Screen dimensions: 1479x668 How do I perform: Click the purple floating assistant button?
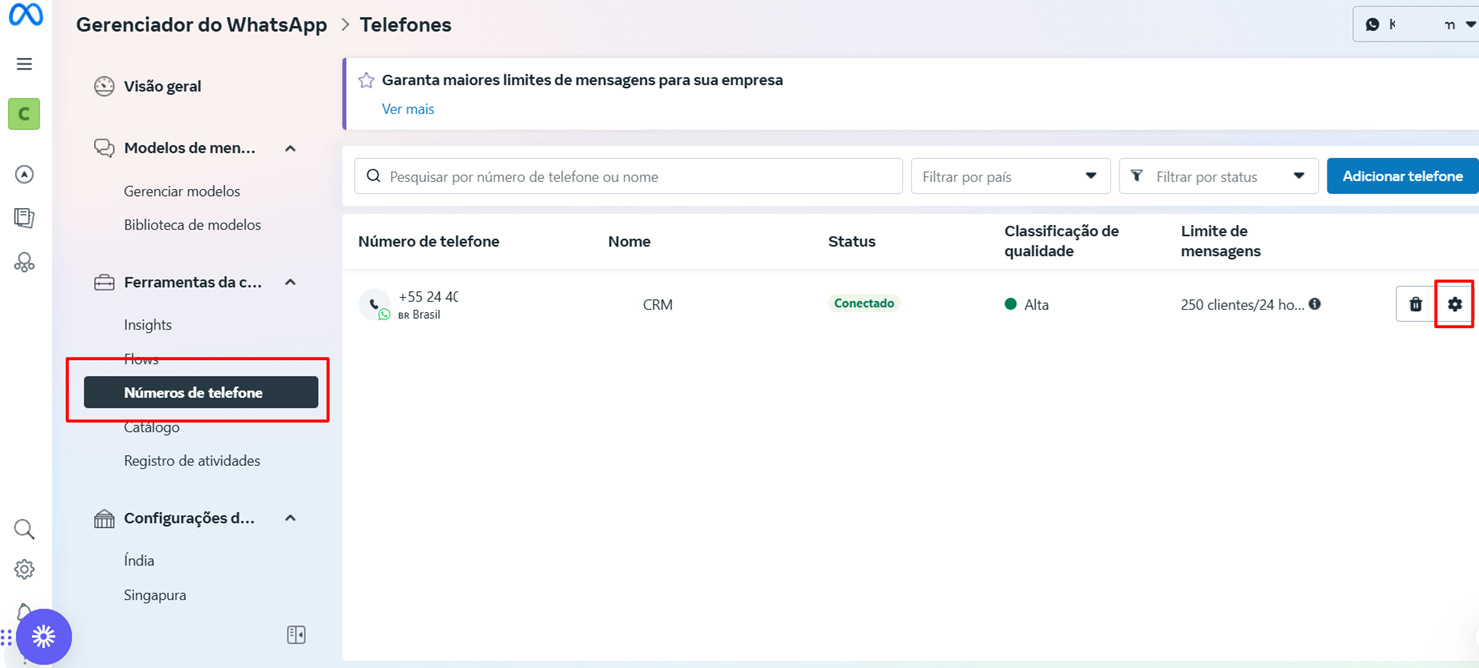click(x=43, y=636)
